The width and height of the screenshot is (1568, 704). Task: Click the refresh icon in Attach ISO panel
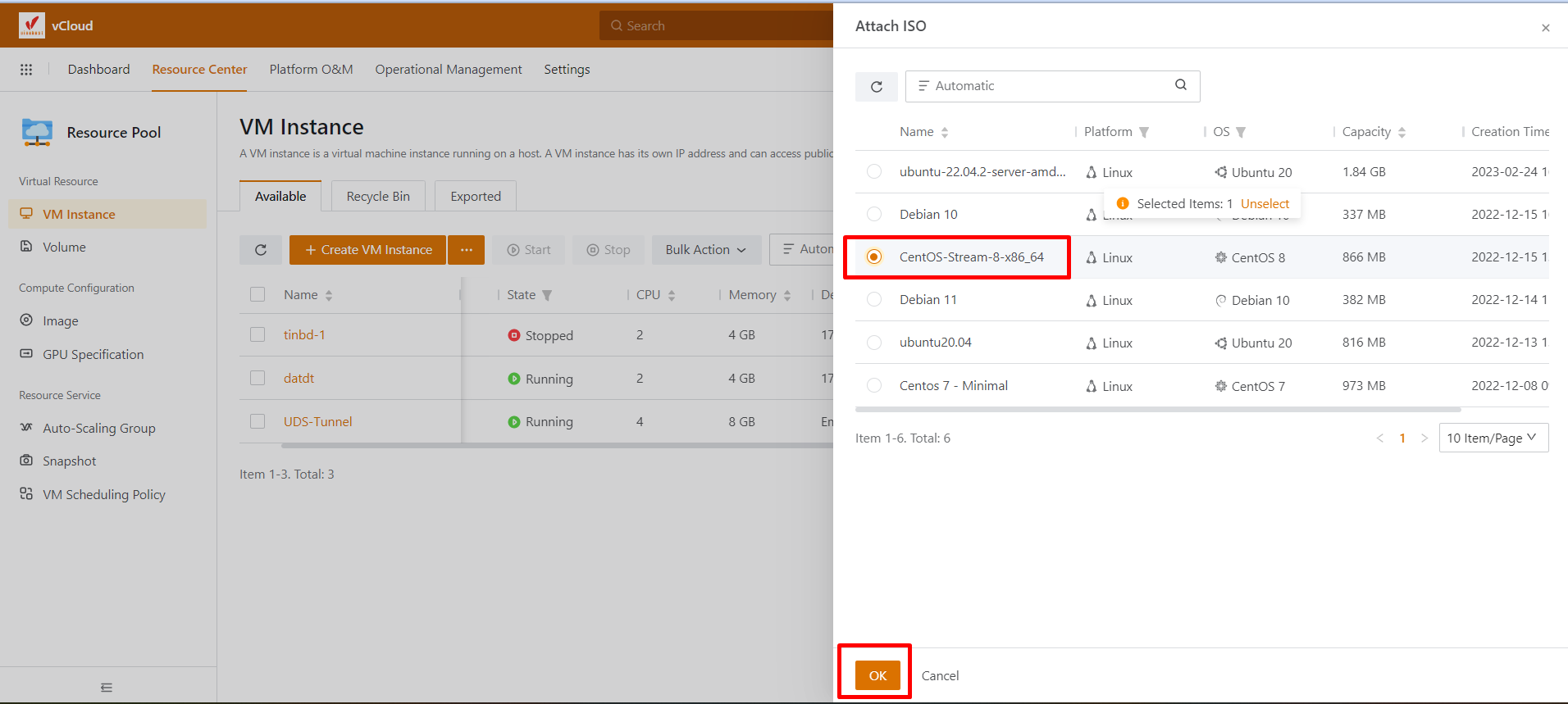[876, 87]
